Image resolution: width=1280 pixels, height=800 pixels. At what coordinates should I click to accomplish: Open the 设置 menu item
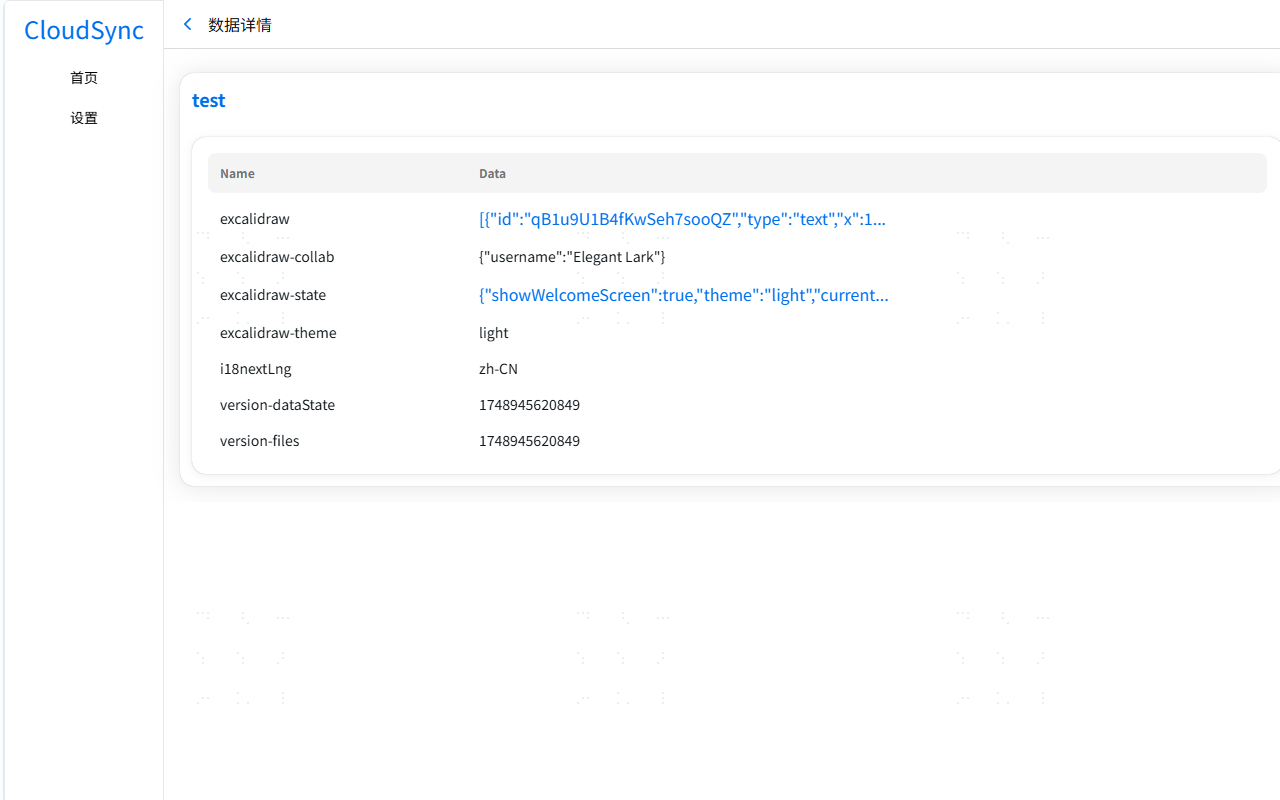click(x=84, y=118)
